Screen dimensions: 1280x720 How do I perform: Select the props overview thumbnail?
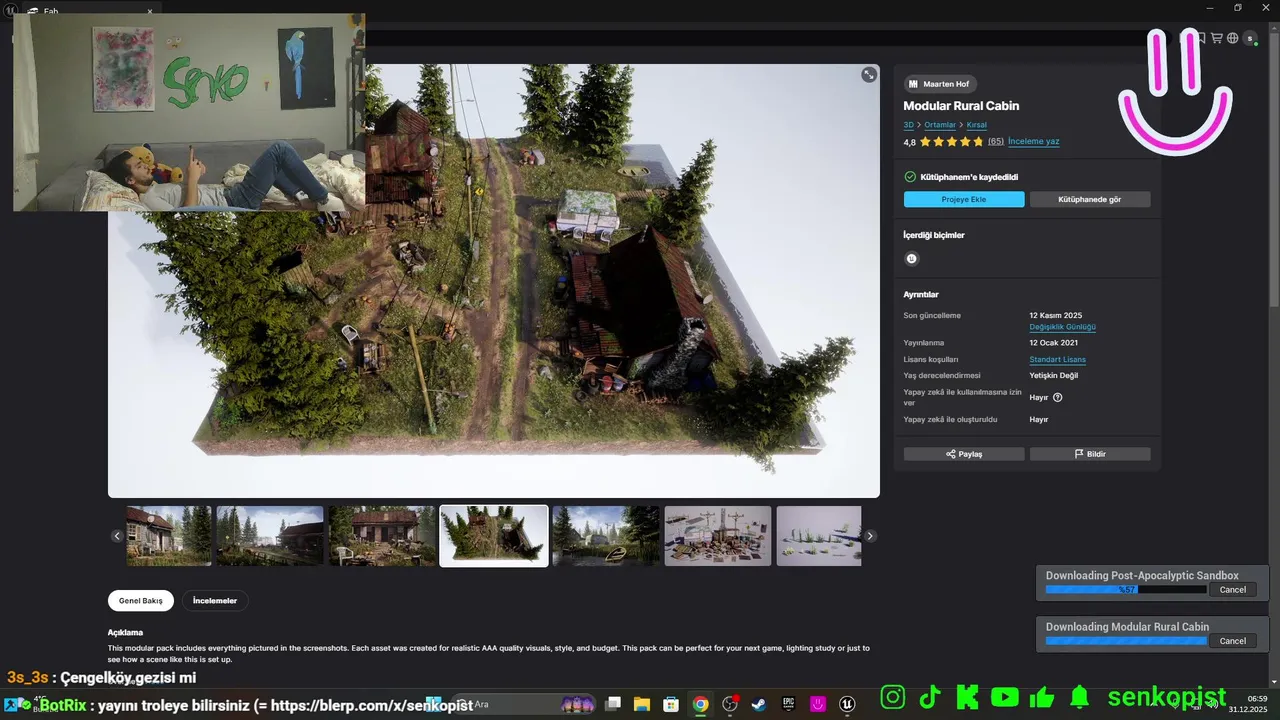pyautogui.click(x=718, y=536)
